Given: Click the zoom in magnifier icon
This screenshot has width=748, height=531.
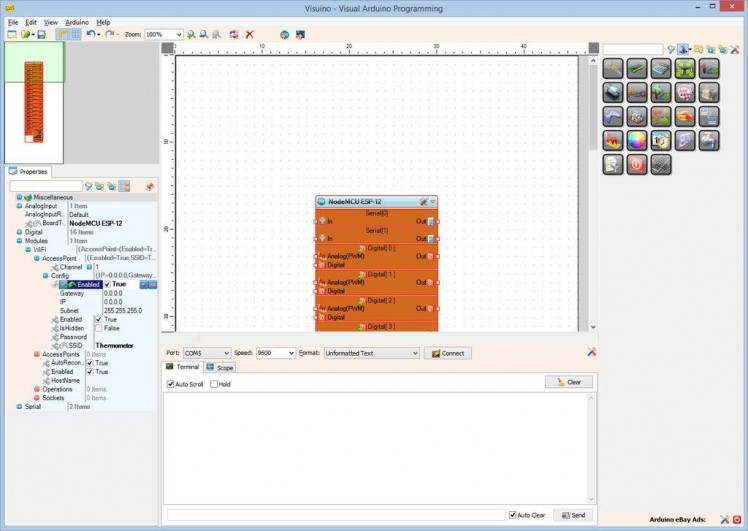Looking at the screenshot, I should coord(191,34).
